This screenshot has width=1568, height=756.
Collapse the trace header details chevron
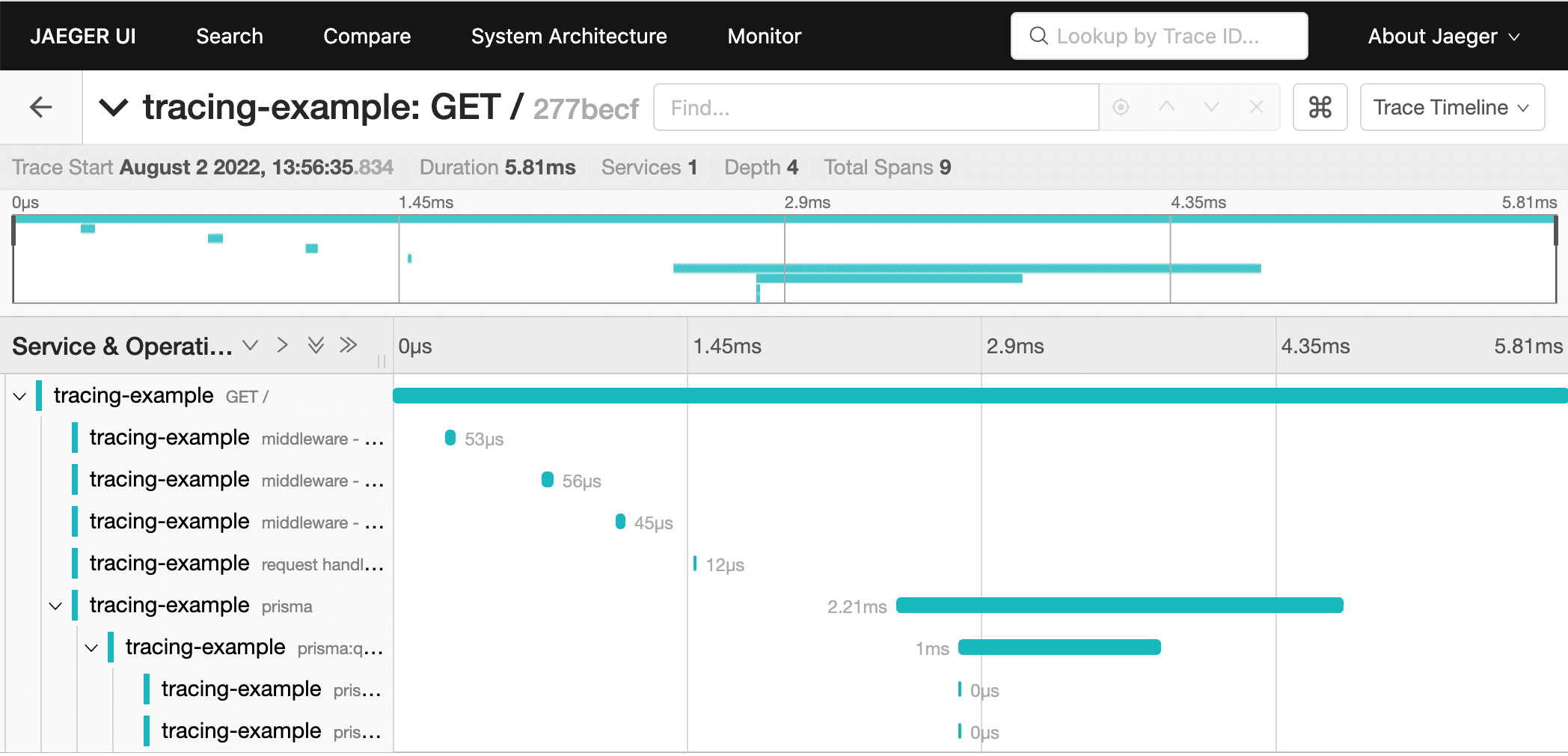click(114, 108)
